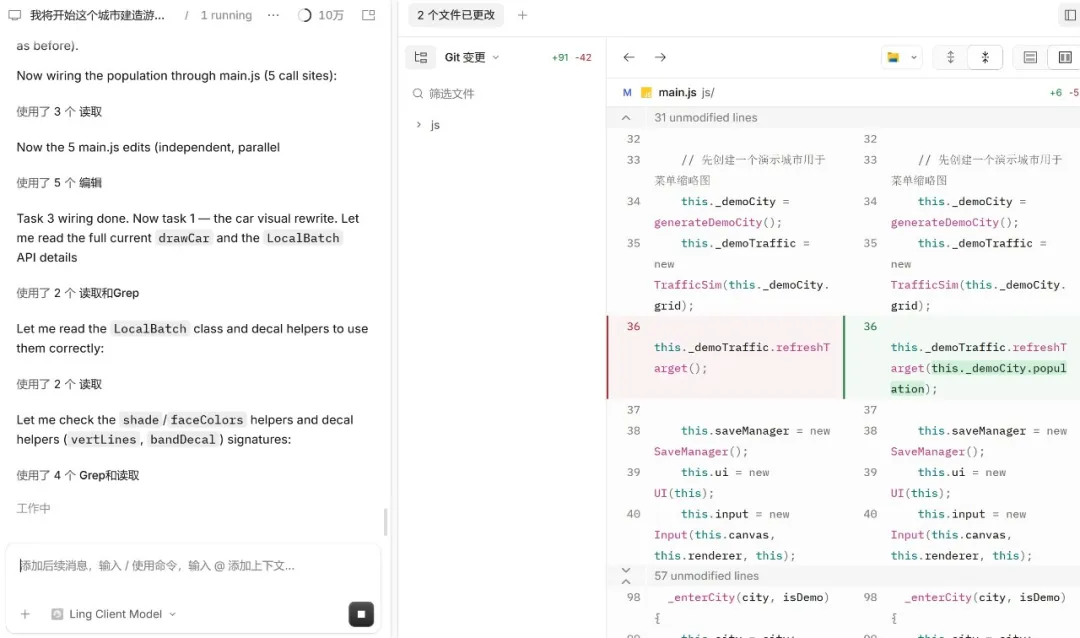Click the deleted line 36 on left side

coord(725,358)
